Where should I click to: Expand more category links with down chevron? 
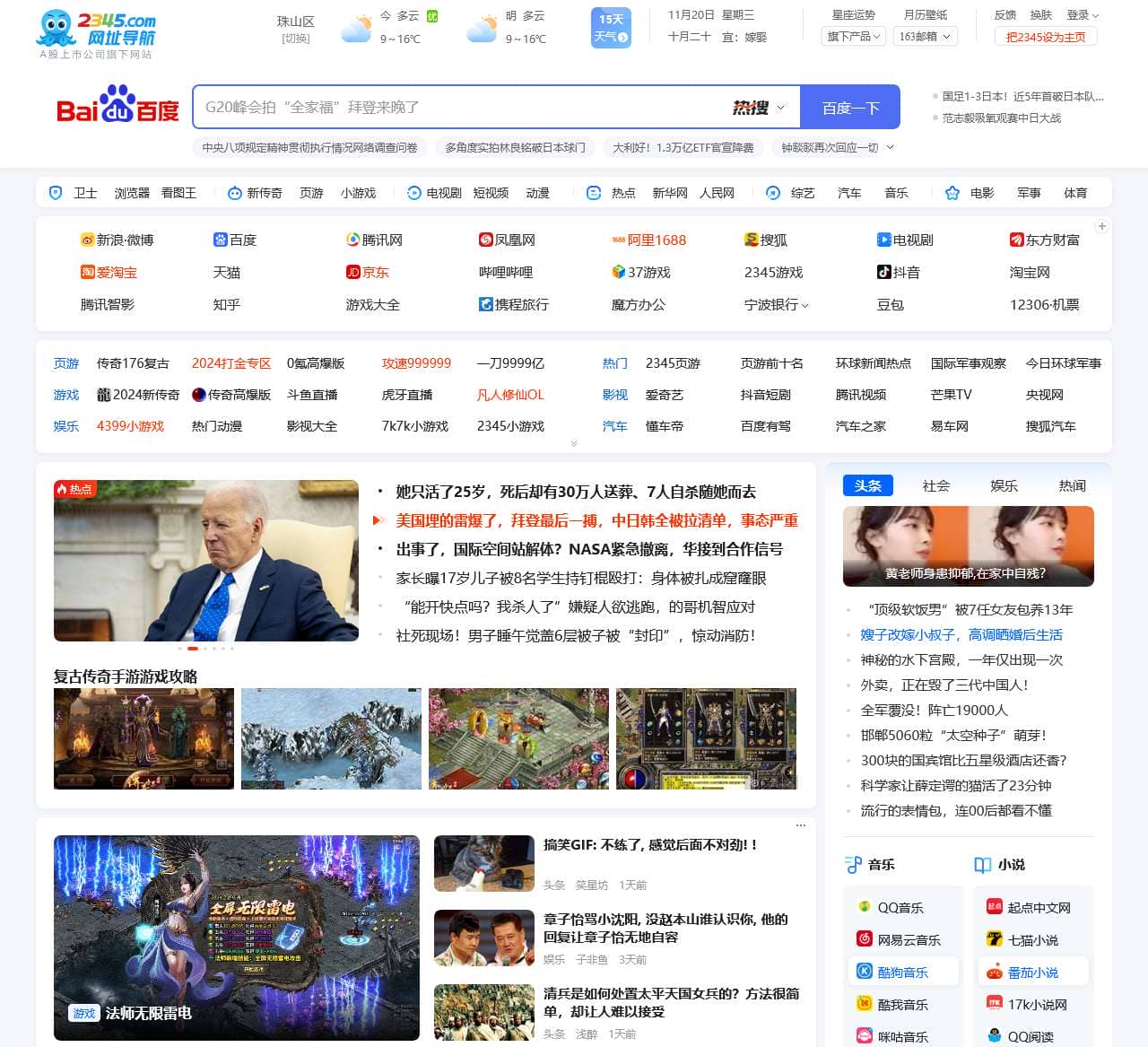click(574, 443)
